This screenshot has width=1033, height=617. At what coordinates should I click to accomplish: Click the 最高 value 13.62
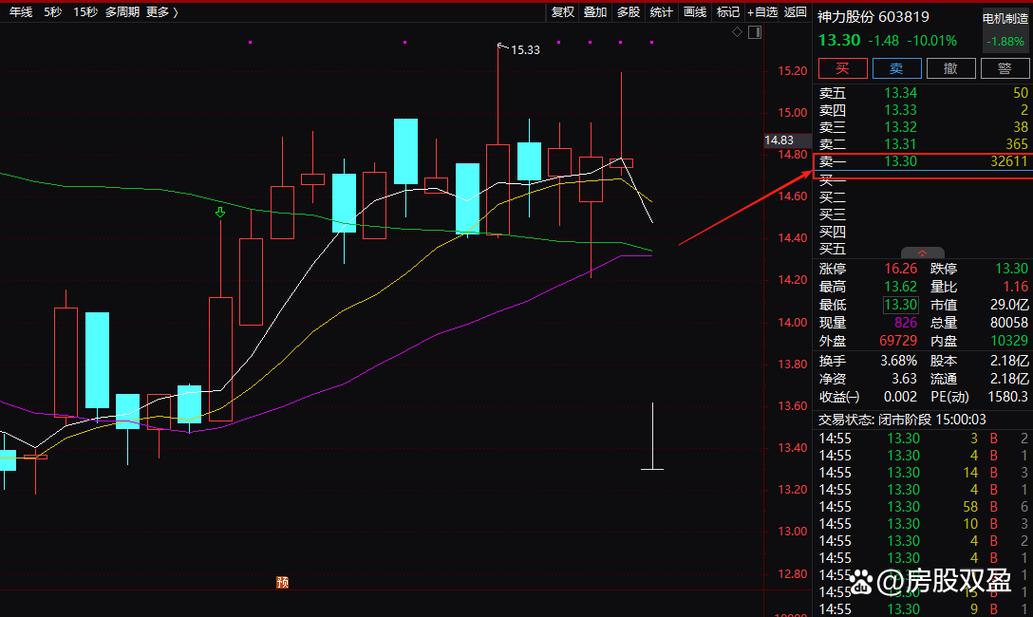coord(901,286)
